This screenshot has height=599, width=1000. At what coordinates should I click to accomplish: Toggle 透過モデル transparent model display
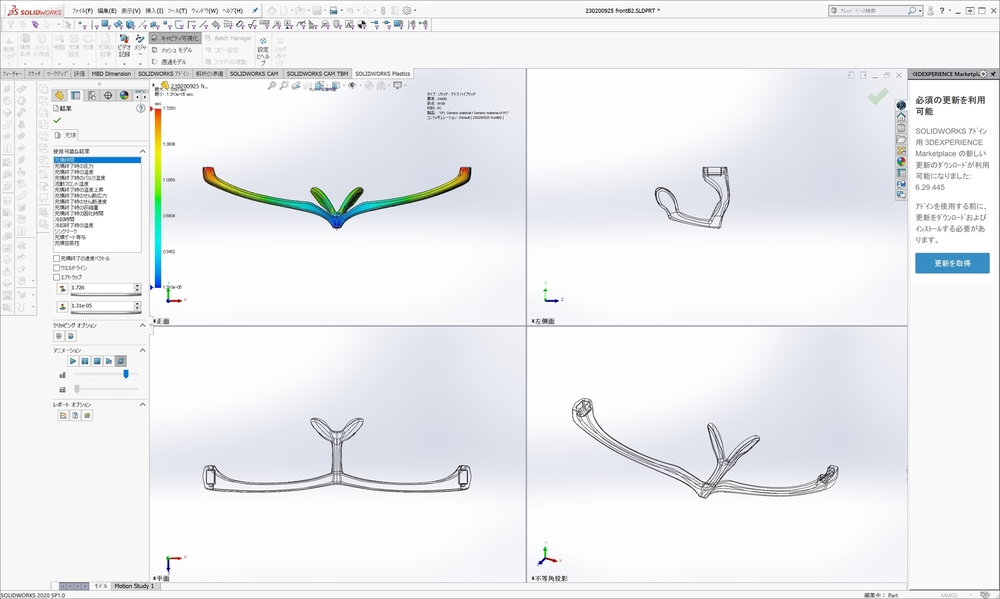[169, 62]
